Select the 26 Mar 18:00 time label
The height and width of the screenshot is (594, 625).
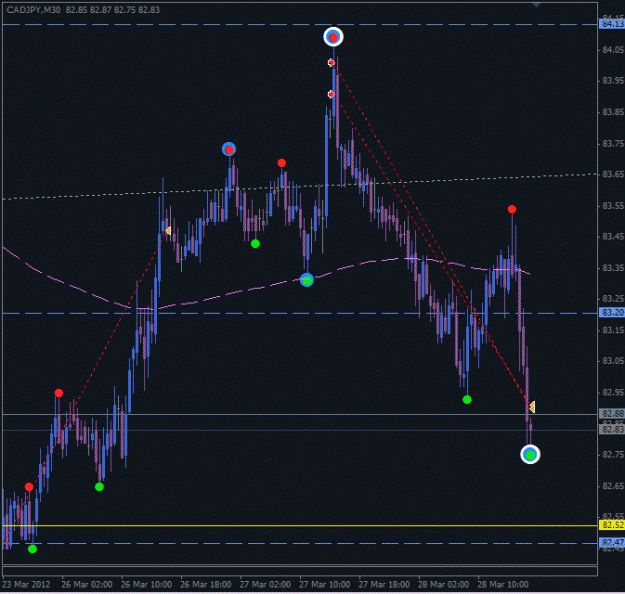click(x=206, y=584)
